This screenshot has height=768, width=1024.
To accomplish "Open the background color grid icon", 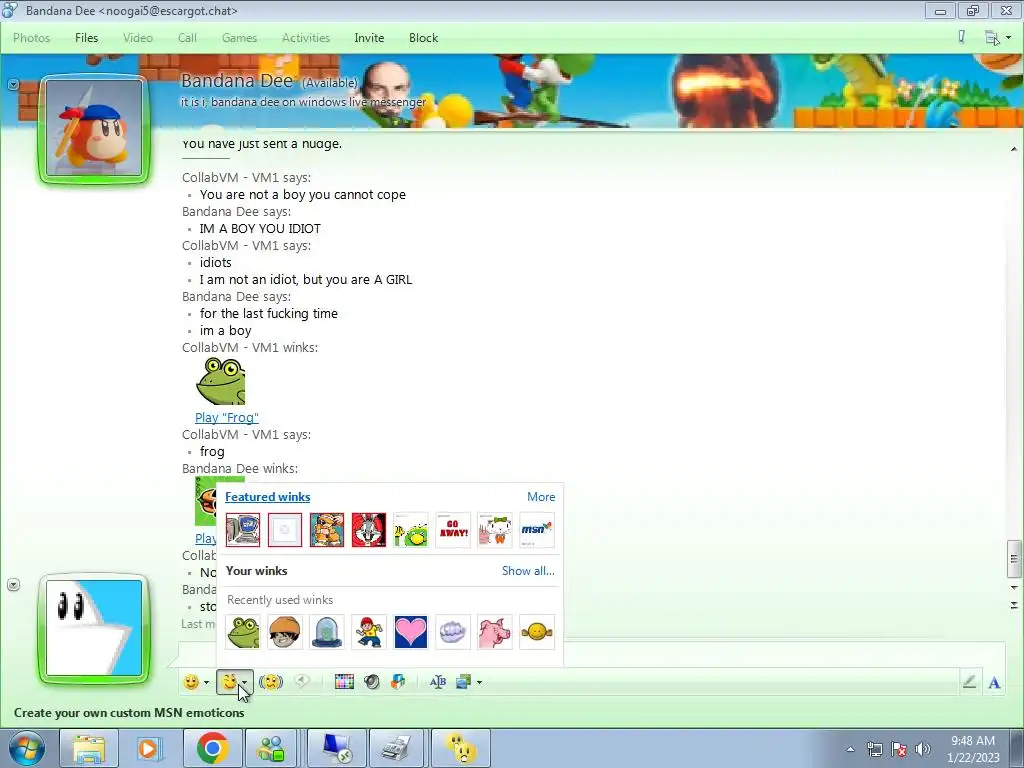I will (344, 682).
